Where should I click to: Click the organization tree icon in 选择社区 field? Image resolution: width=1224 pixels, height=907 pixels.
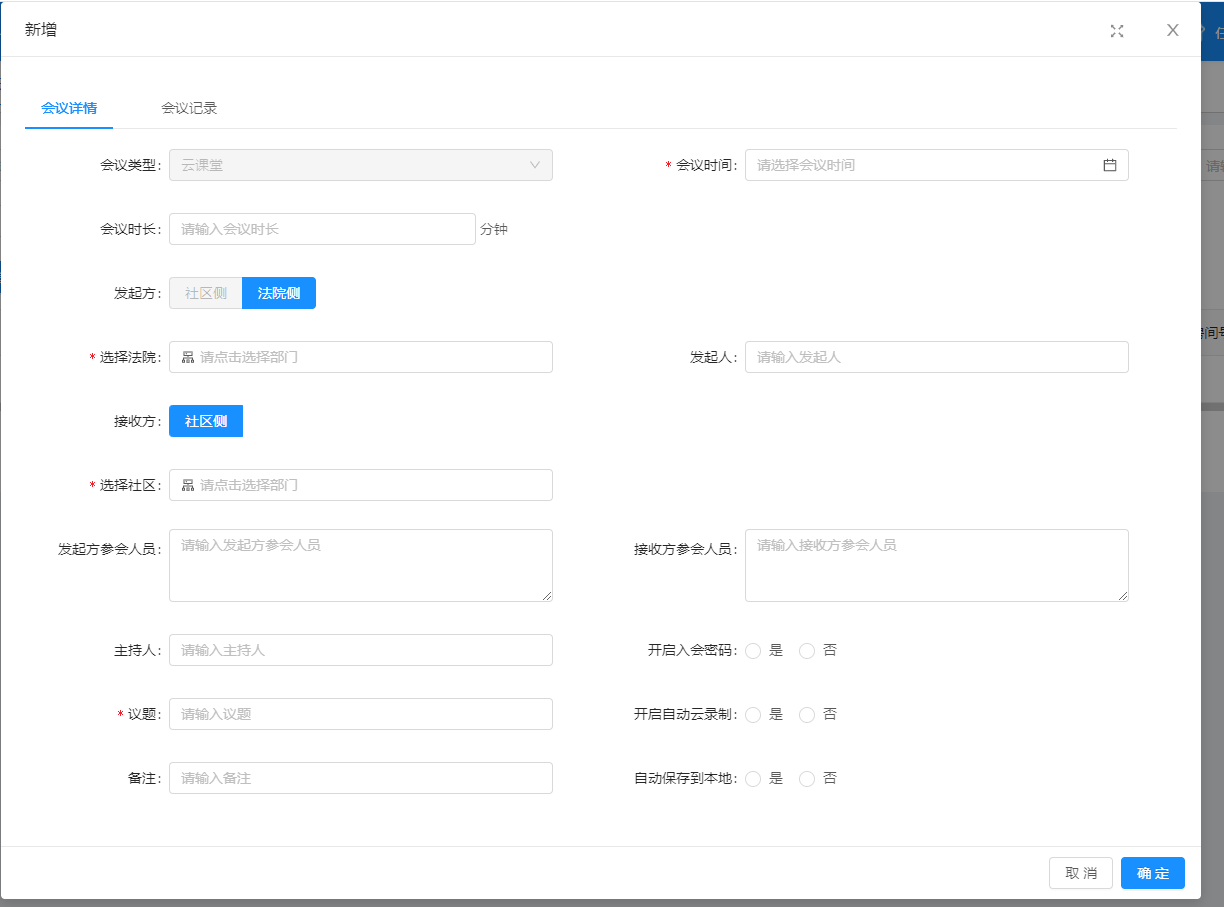[x=188, y=485]
